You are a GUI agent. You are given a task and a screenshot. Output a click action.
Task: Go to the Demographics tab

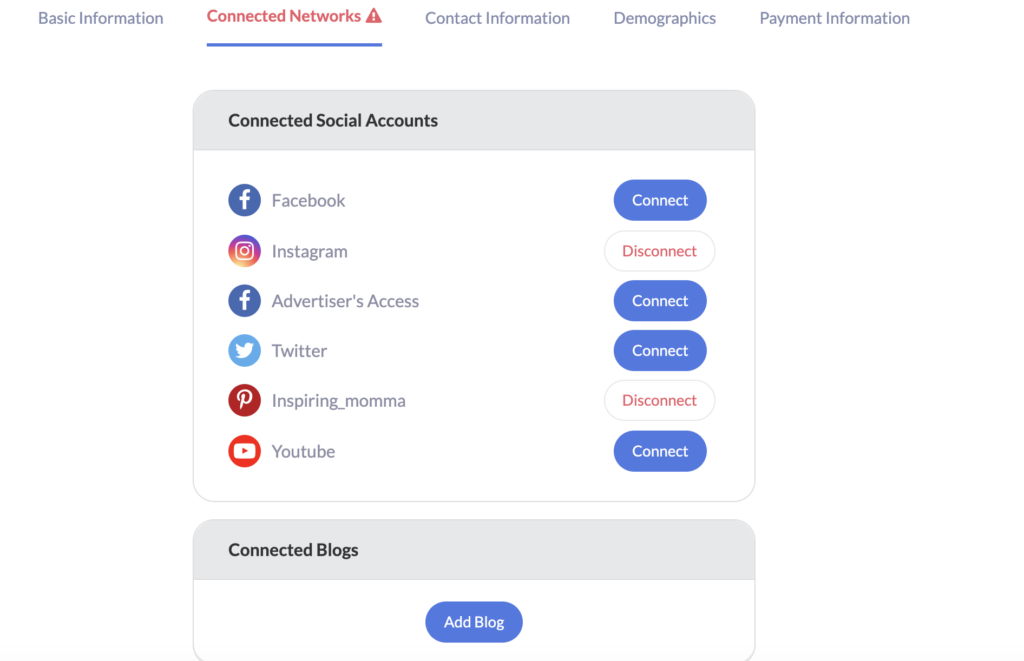[x=664, y=18]
